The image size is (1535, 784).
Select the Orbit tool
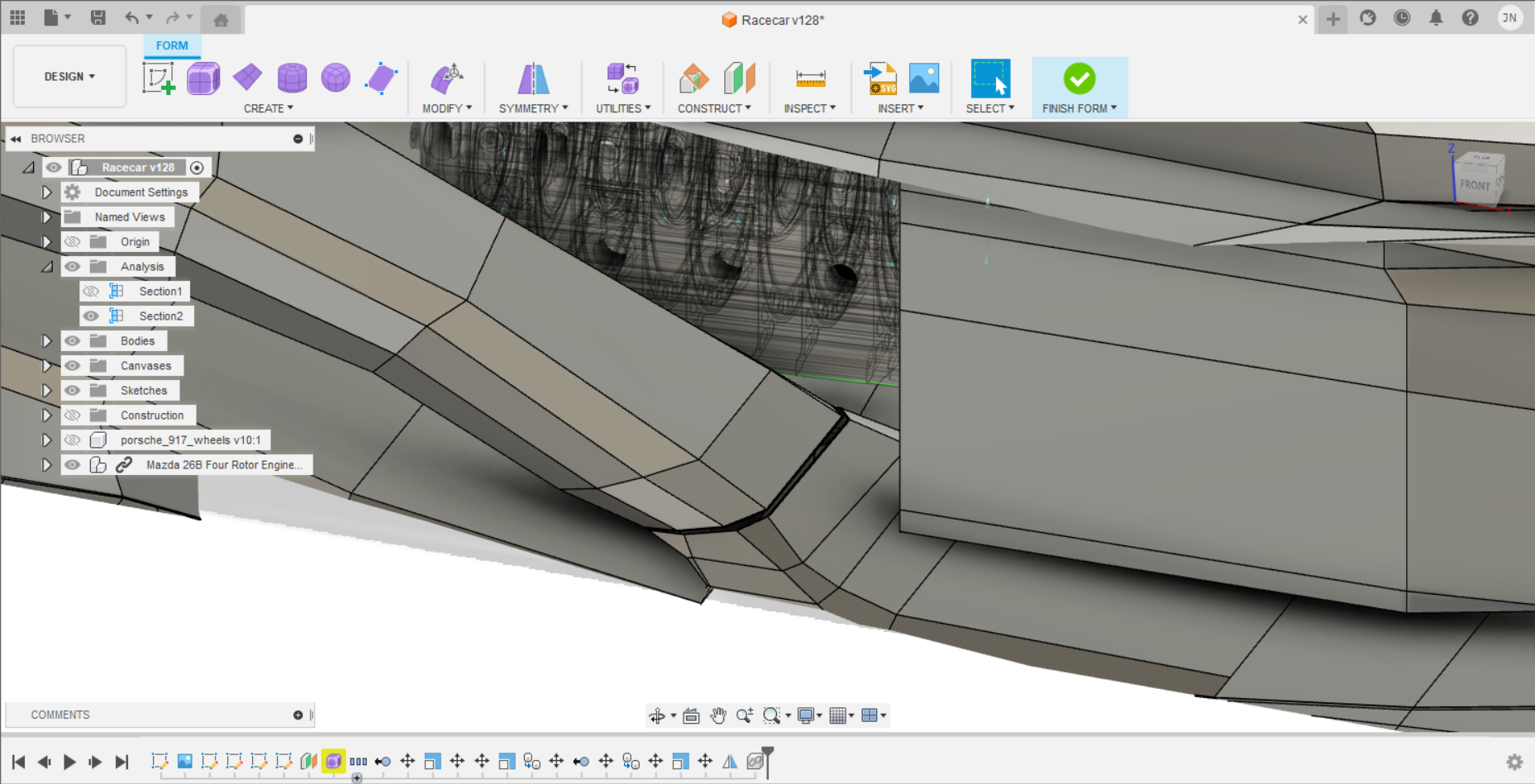(x=659, y=715)
